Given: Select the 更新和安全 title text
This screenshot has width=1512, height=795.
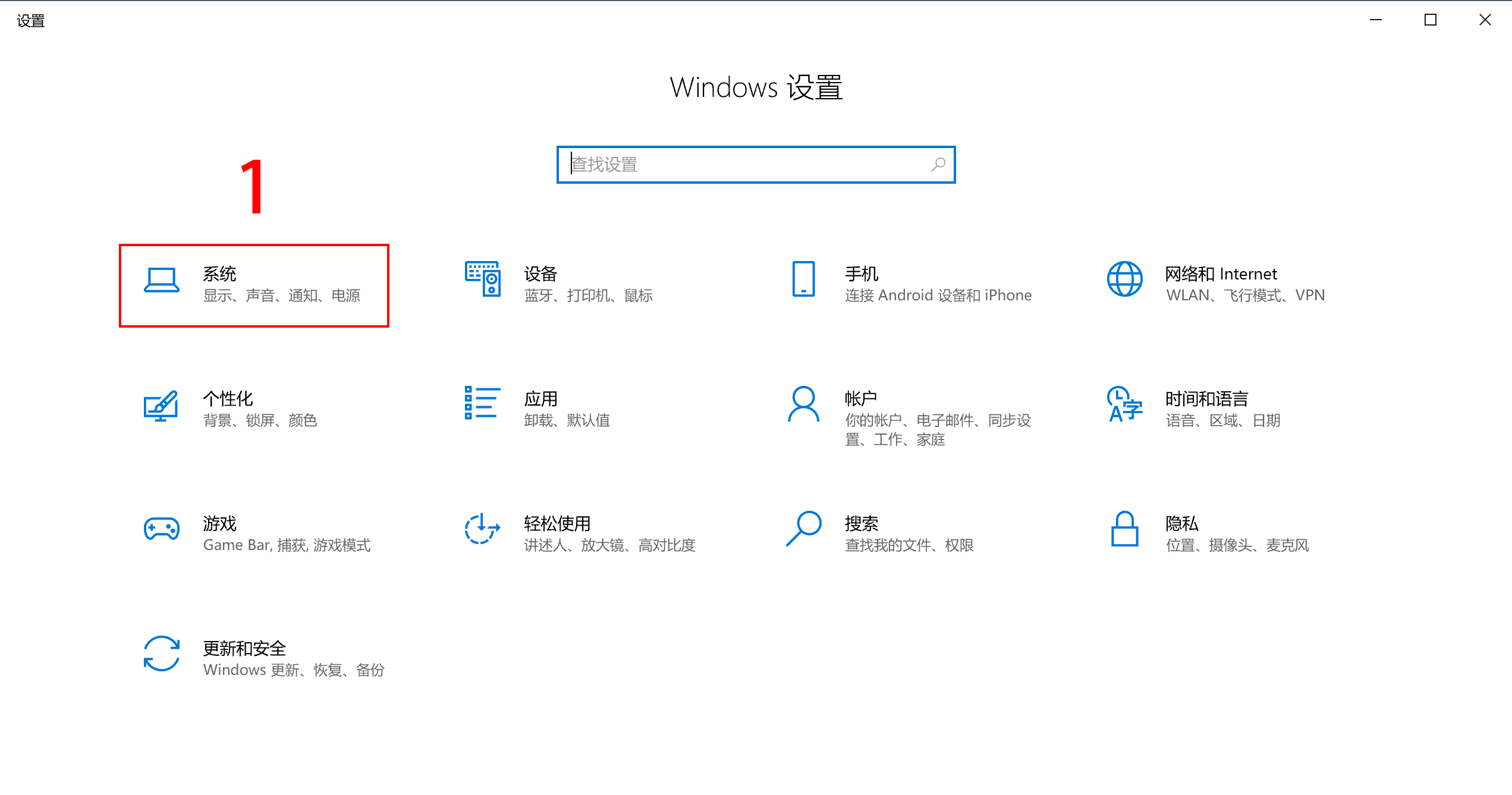Looking at the screenshot, I should click(x=244, y=649).
